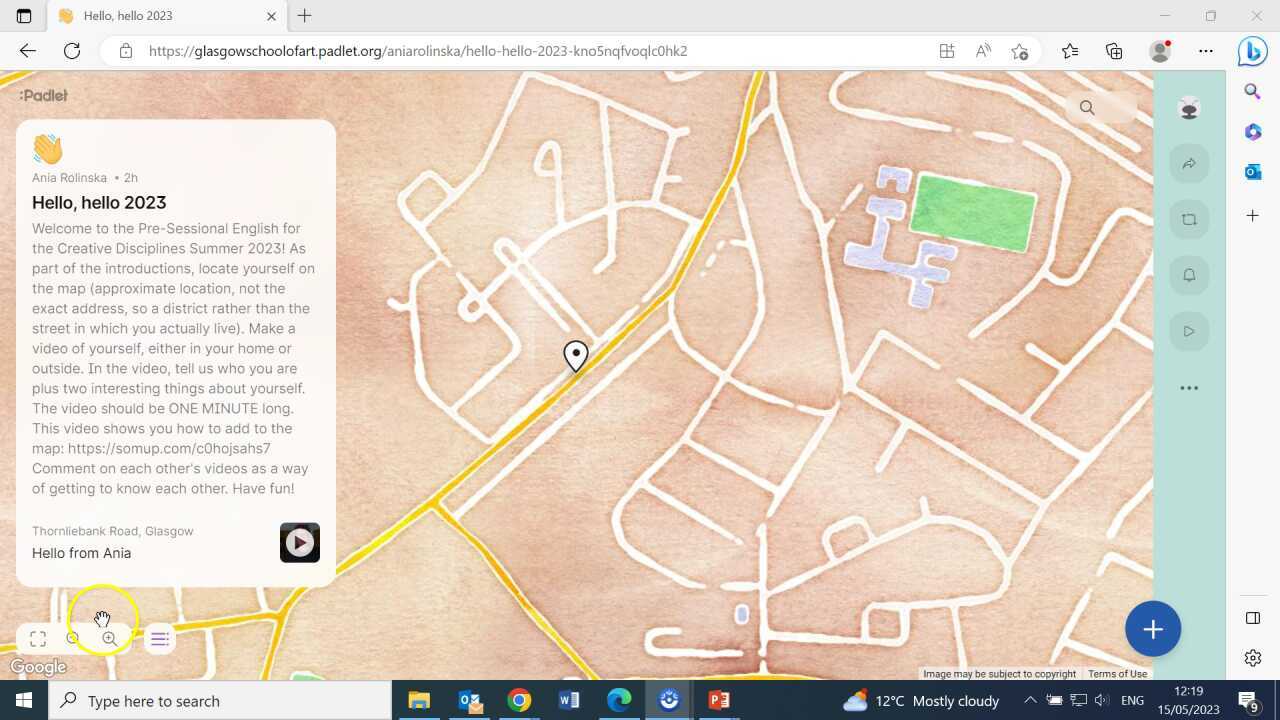The image size is (1280, 720).
Task: Open the Padlet search tool
Action: click(x=1087, y=107)
